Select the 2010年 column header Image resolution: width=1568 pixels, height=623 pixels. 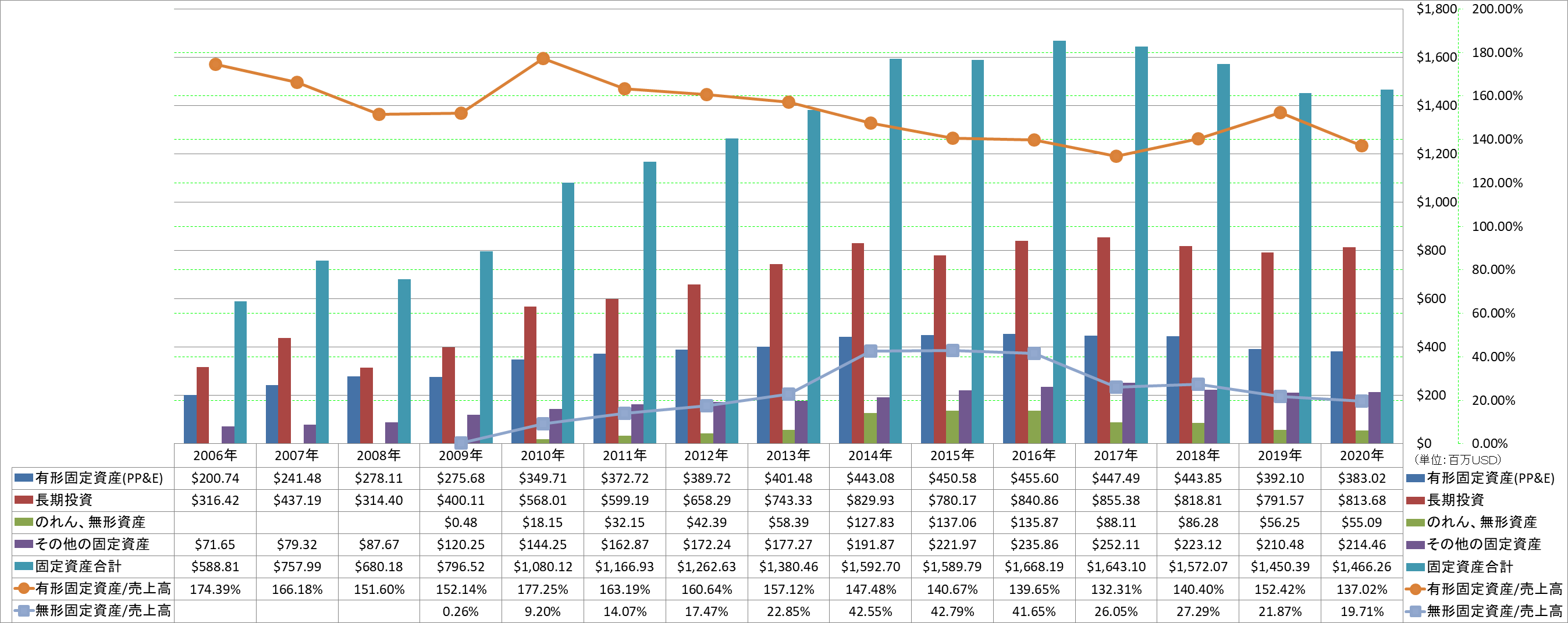pyautogui.click(x=542, y=455)
